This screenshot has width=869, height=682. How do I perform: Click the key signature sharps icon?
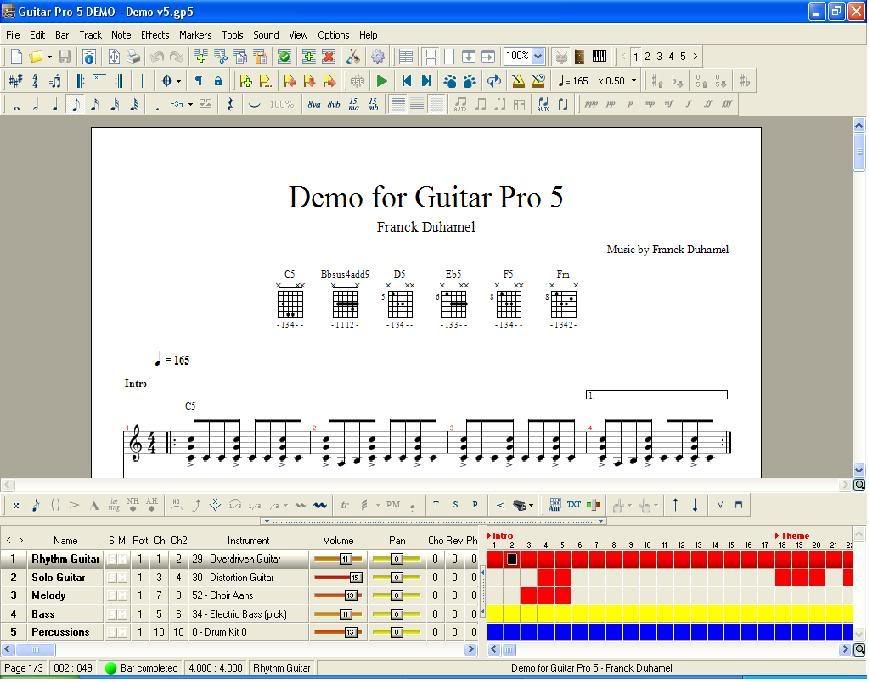pos(15,81)
